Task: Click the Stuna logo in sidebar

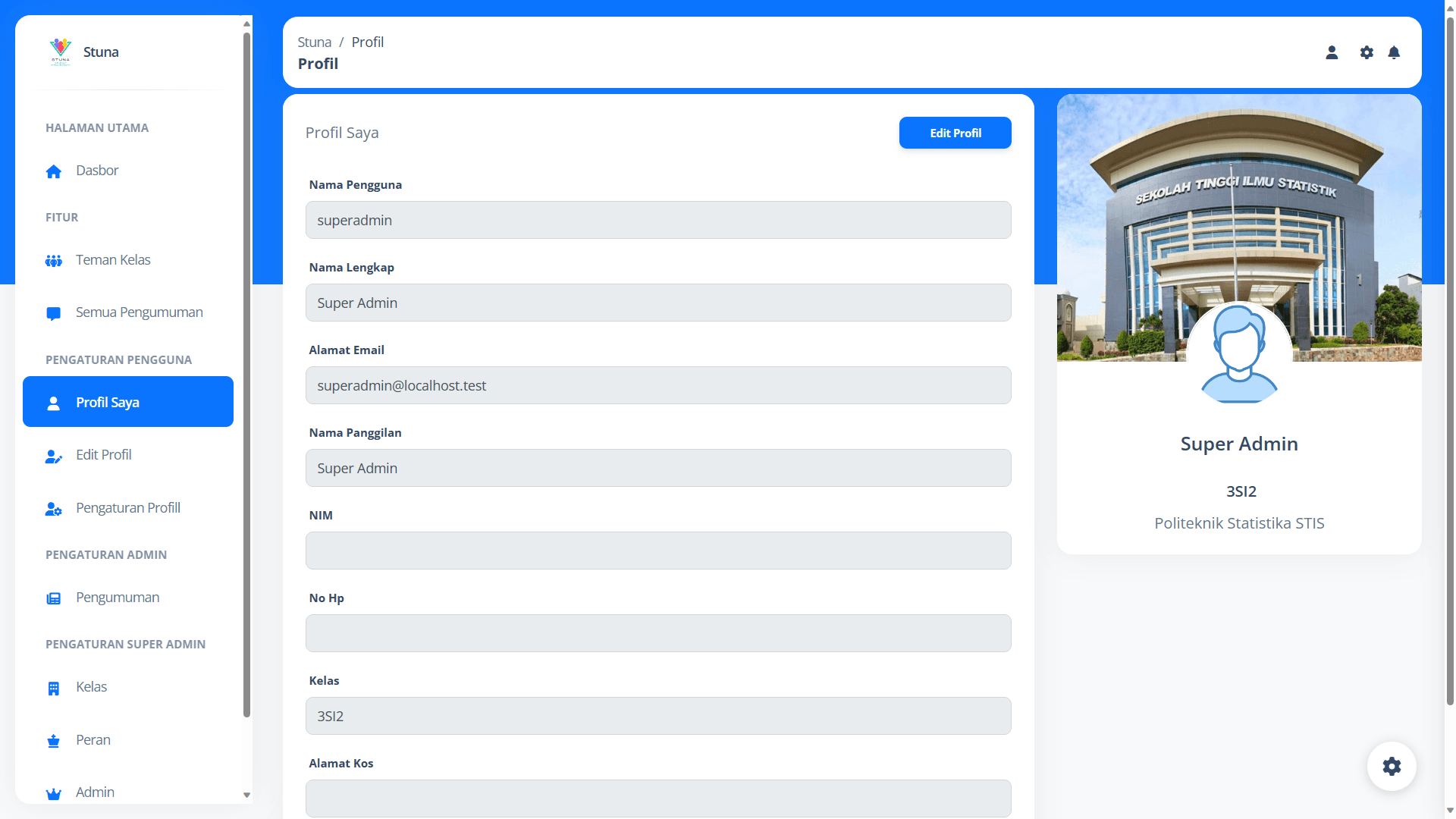Action: pyautogui.click(x=61, y=52)
